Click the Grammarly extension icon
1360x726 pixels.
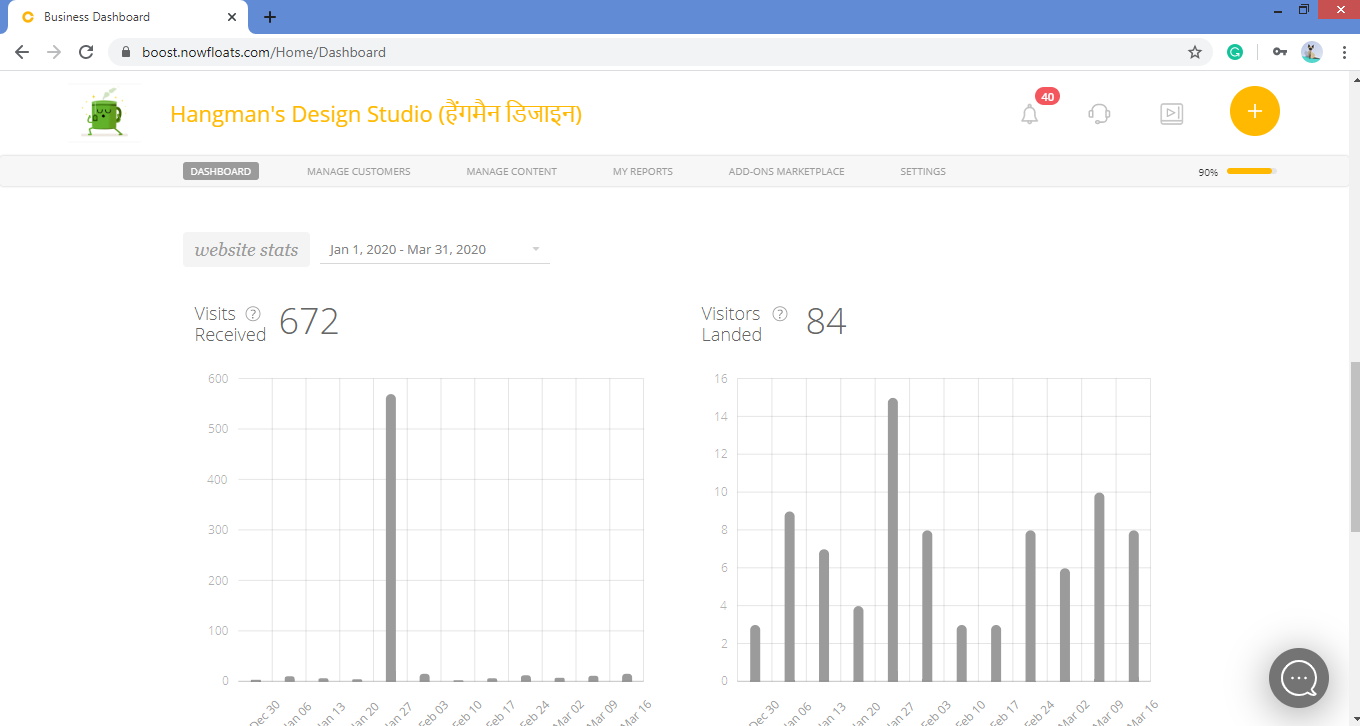pyautogui.click(x=1235, y=52)
